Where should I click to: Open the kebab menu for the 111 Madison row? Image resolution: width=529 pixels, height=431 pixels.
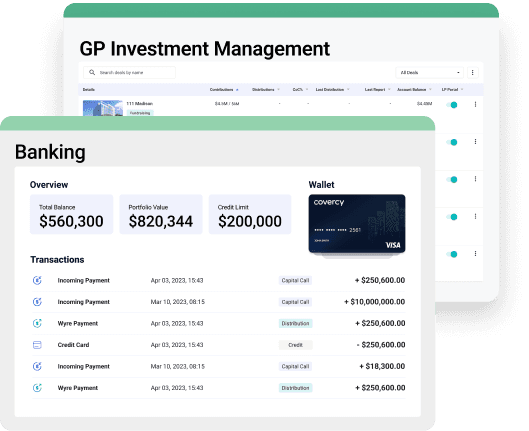(475, 105)
